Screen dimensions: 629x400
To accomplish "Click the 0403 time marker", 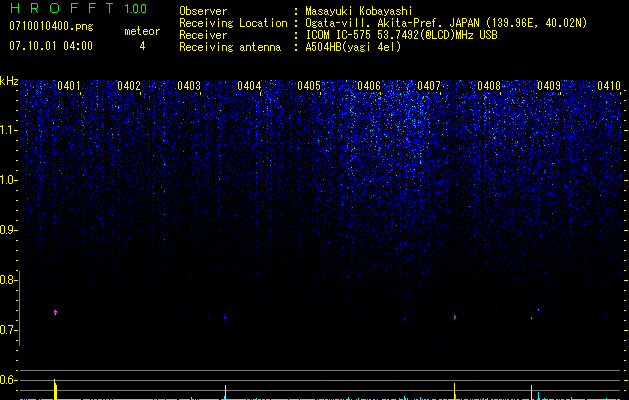I will [x=189, y=86].
